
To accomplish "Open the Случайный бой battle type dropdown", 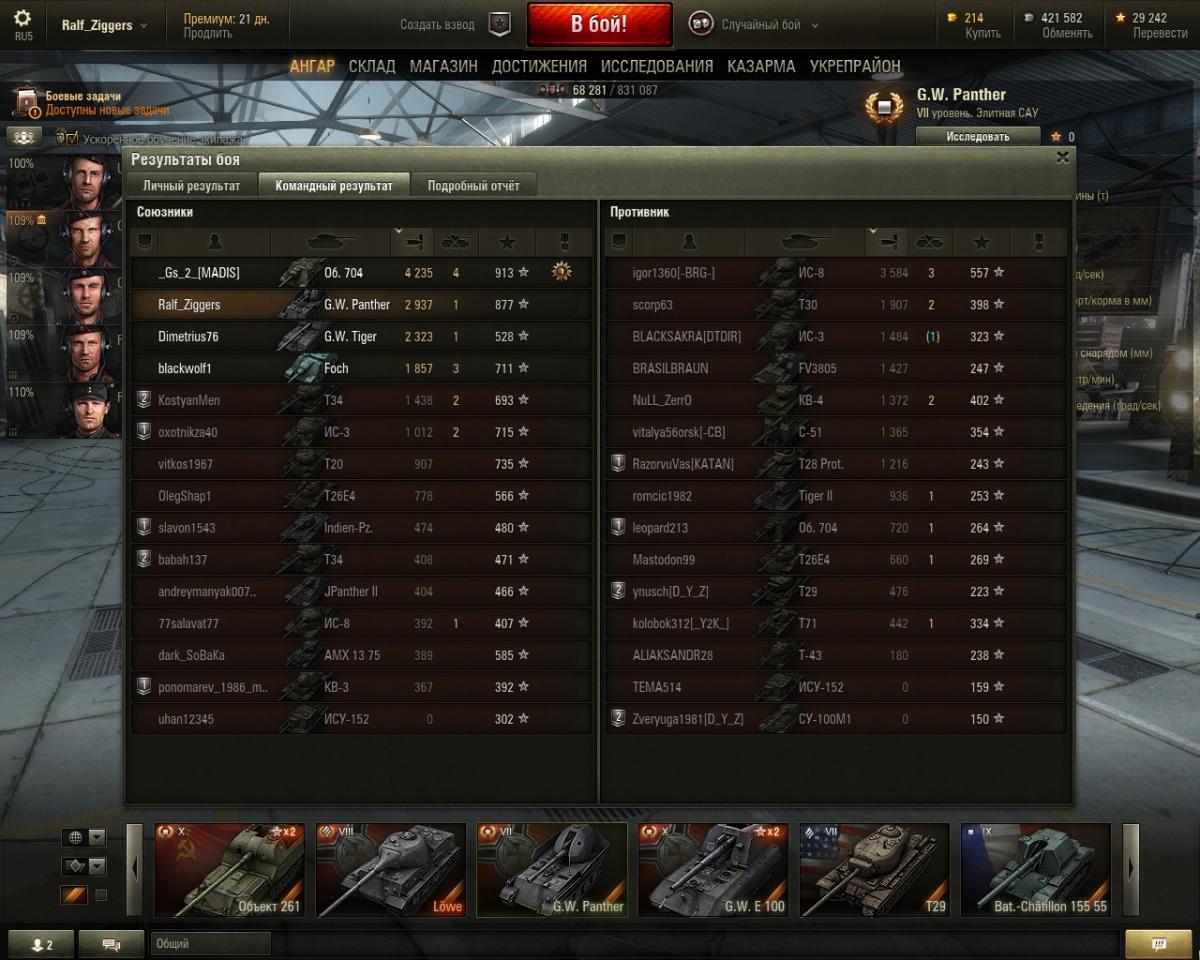I will pyautogui.click(x=755, y=25).
